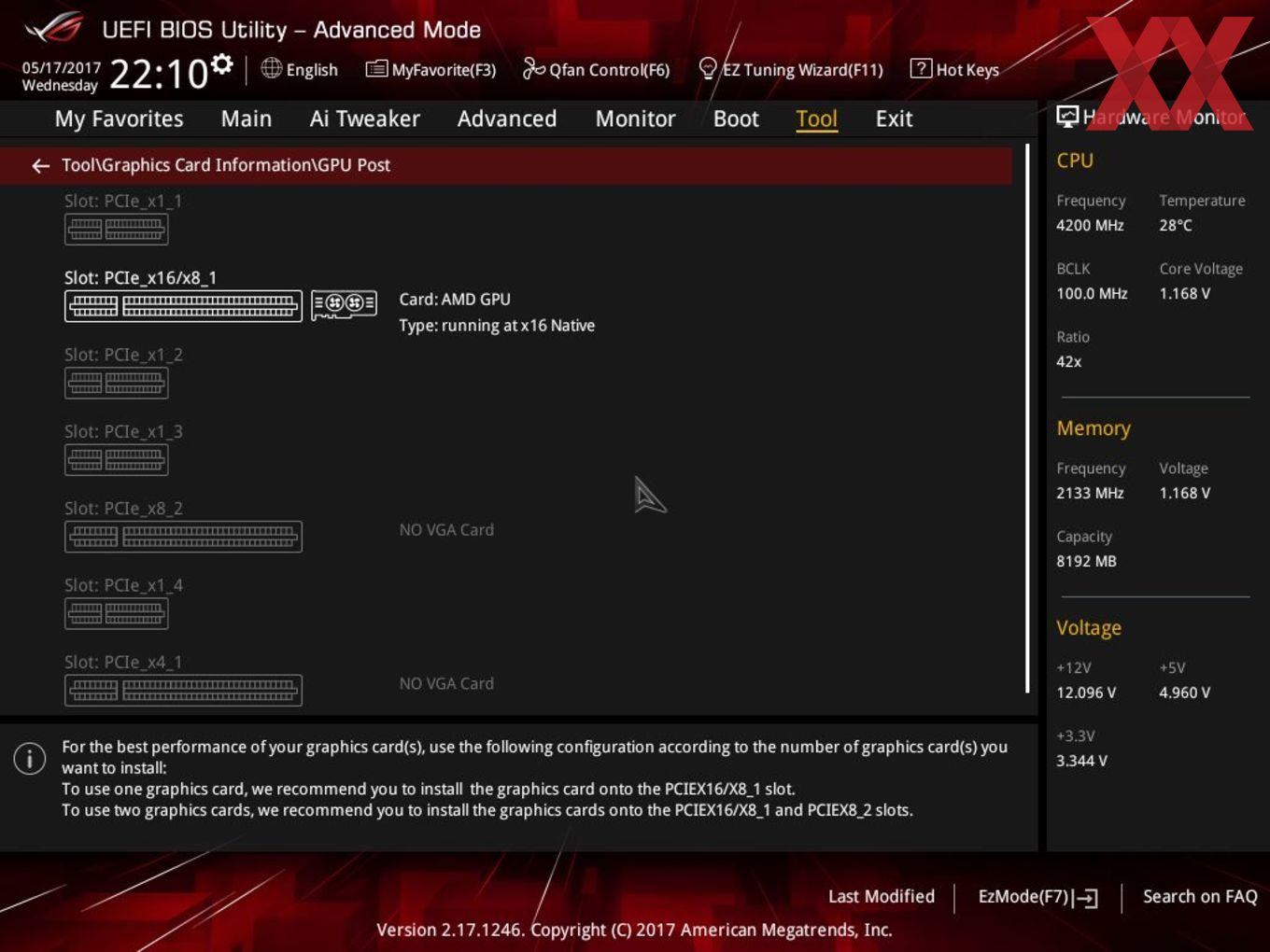Click the Hardware Monitor display icon
Image resolution: width=1270 pixels, height=952 pixels.
pos(1067,117)
